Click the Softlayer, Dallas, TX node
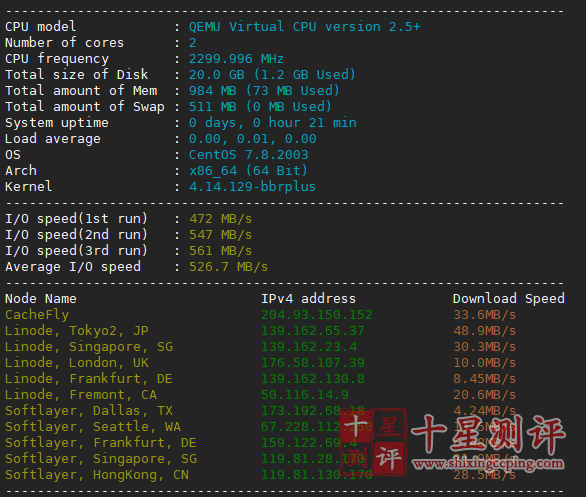Screen dimensions: 586x497 (89, 411)
